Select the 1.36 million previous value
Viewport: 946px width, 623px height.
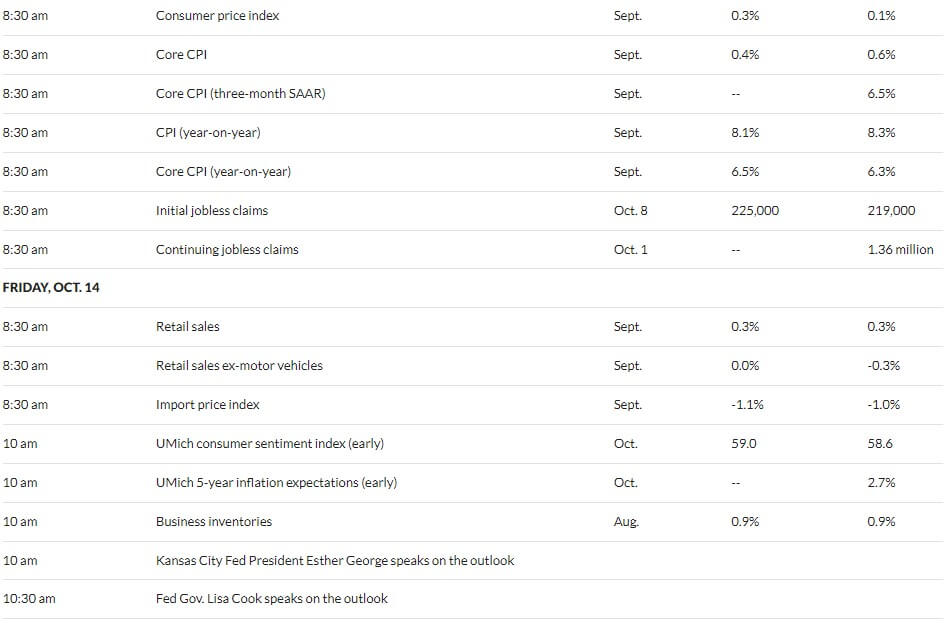click(x=900, y=250)
